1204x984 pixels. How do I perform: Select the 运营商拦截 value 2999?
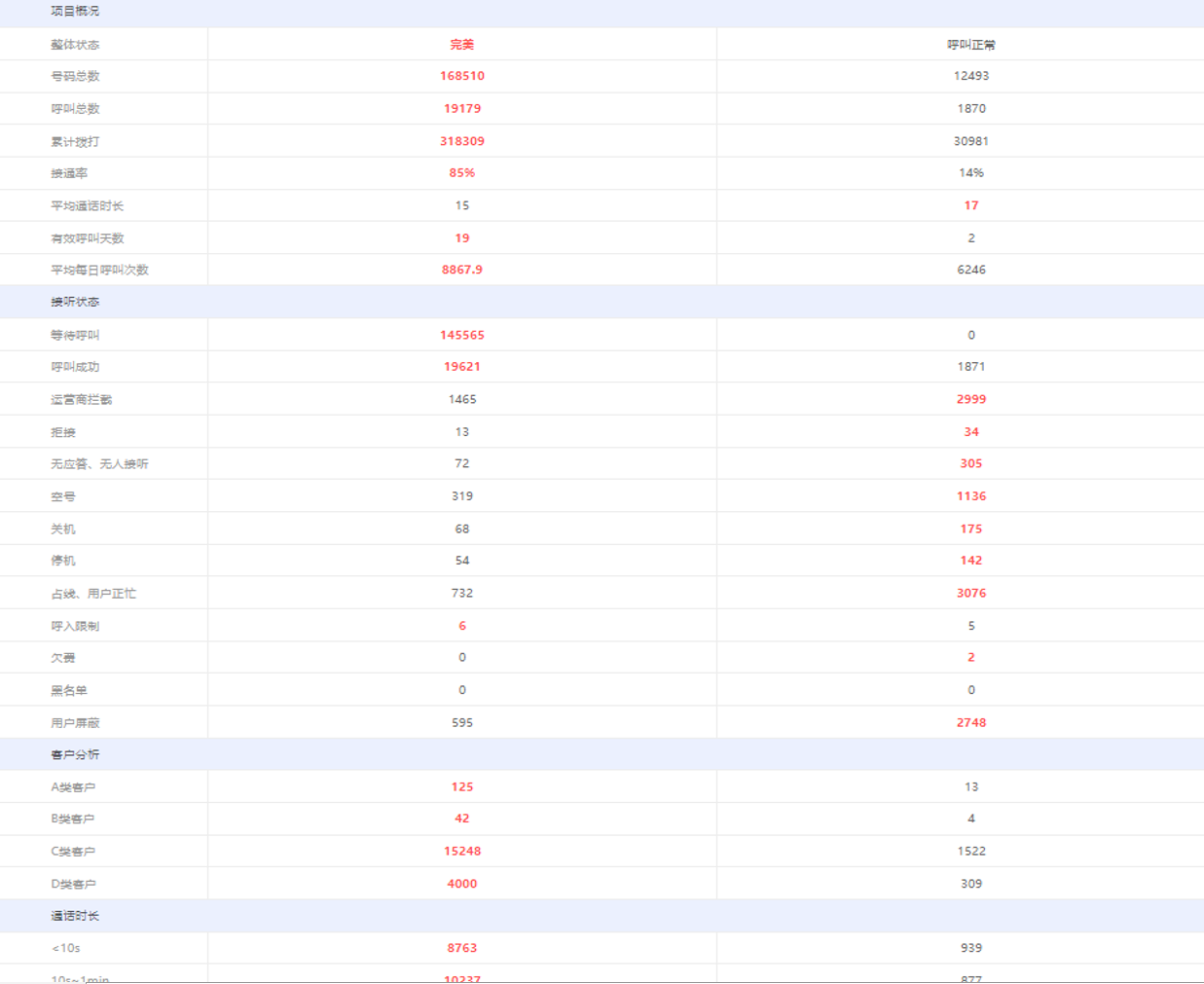970,400
